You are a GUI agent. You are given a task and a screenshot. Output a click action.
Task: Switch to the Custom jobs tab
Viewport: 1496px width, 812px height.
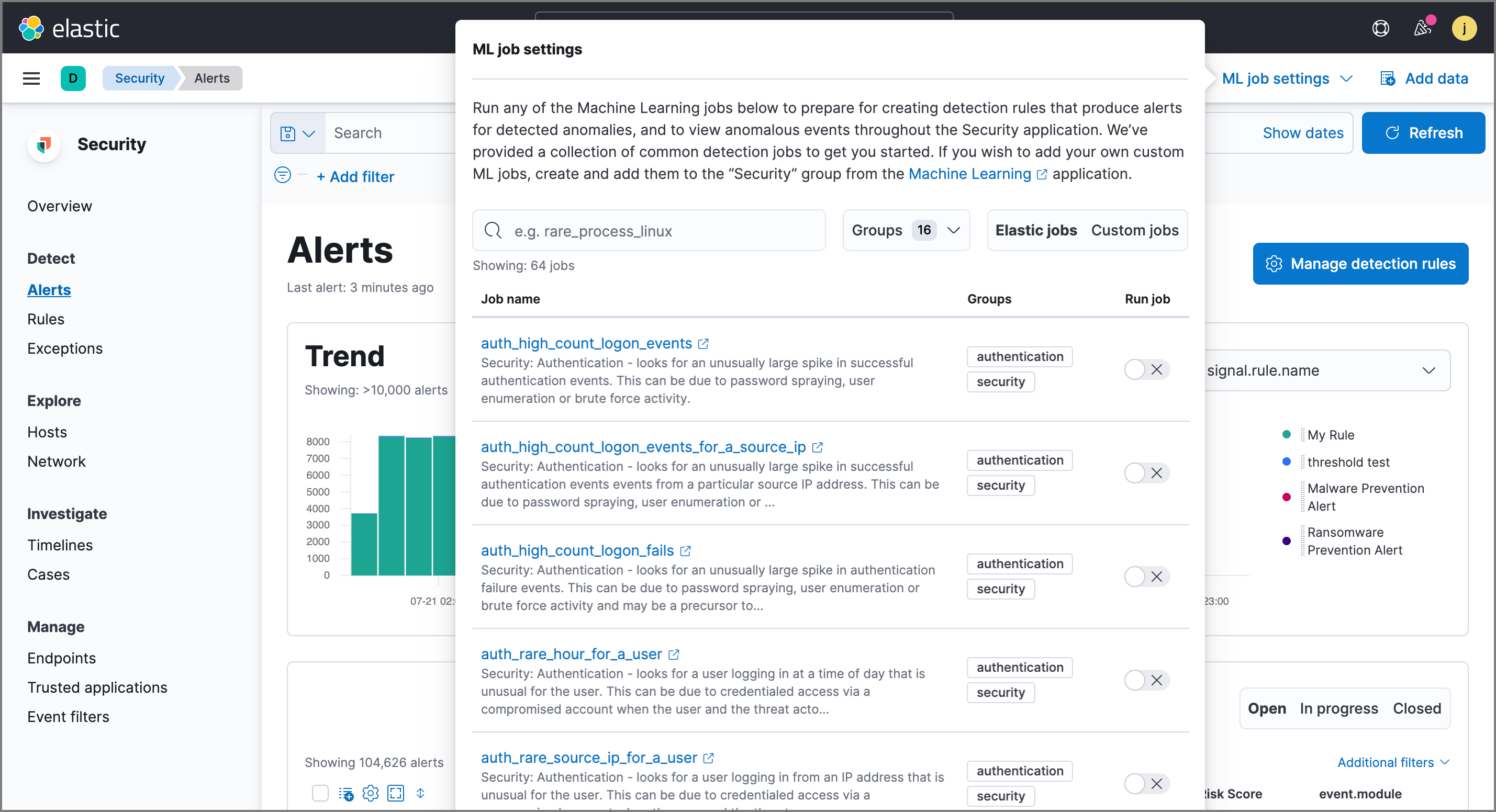pyautogui.click(x=1134, y=230)
